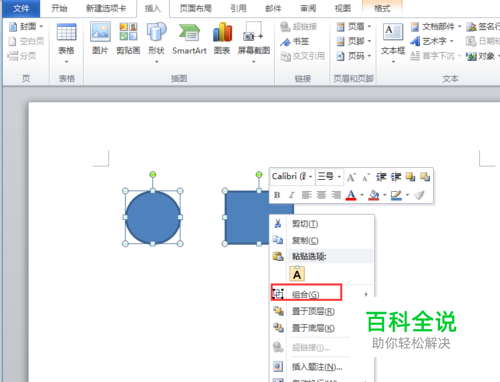Apply shape outline color pen
The width and height of the screenshot is (500, 382).
pyautogui.click(x=396, y=195)
